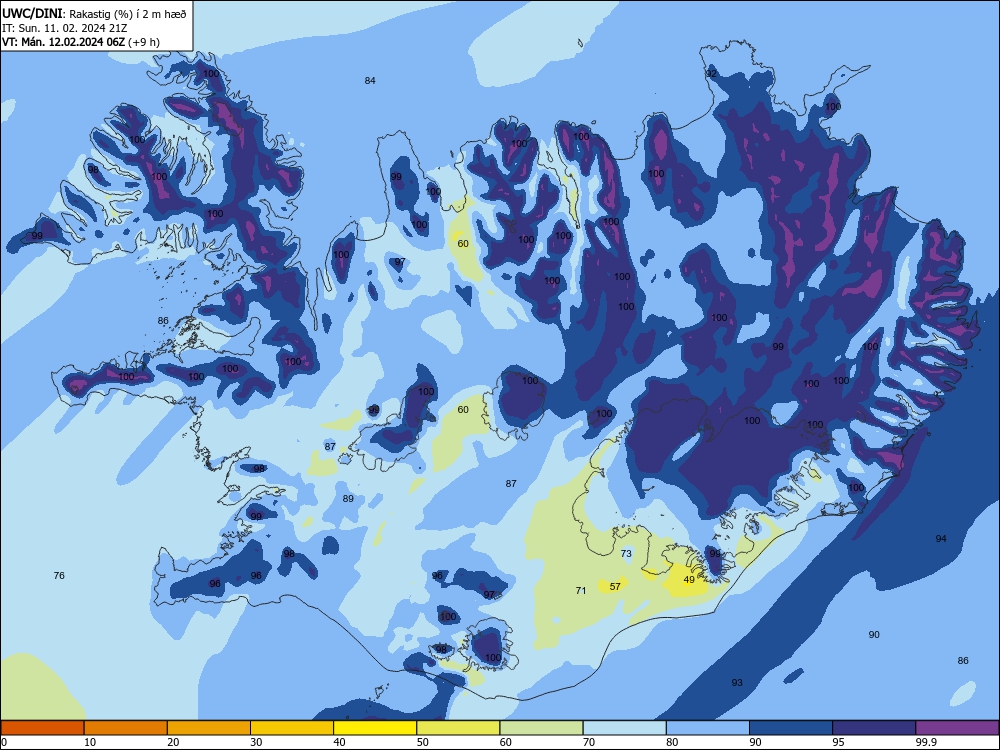
Task: Click the 90–95 medium blue legend swatch
Action: (791, 728)
